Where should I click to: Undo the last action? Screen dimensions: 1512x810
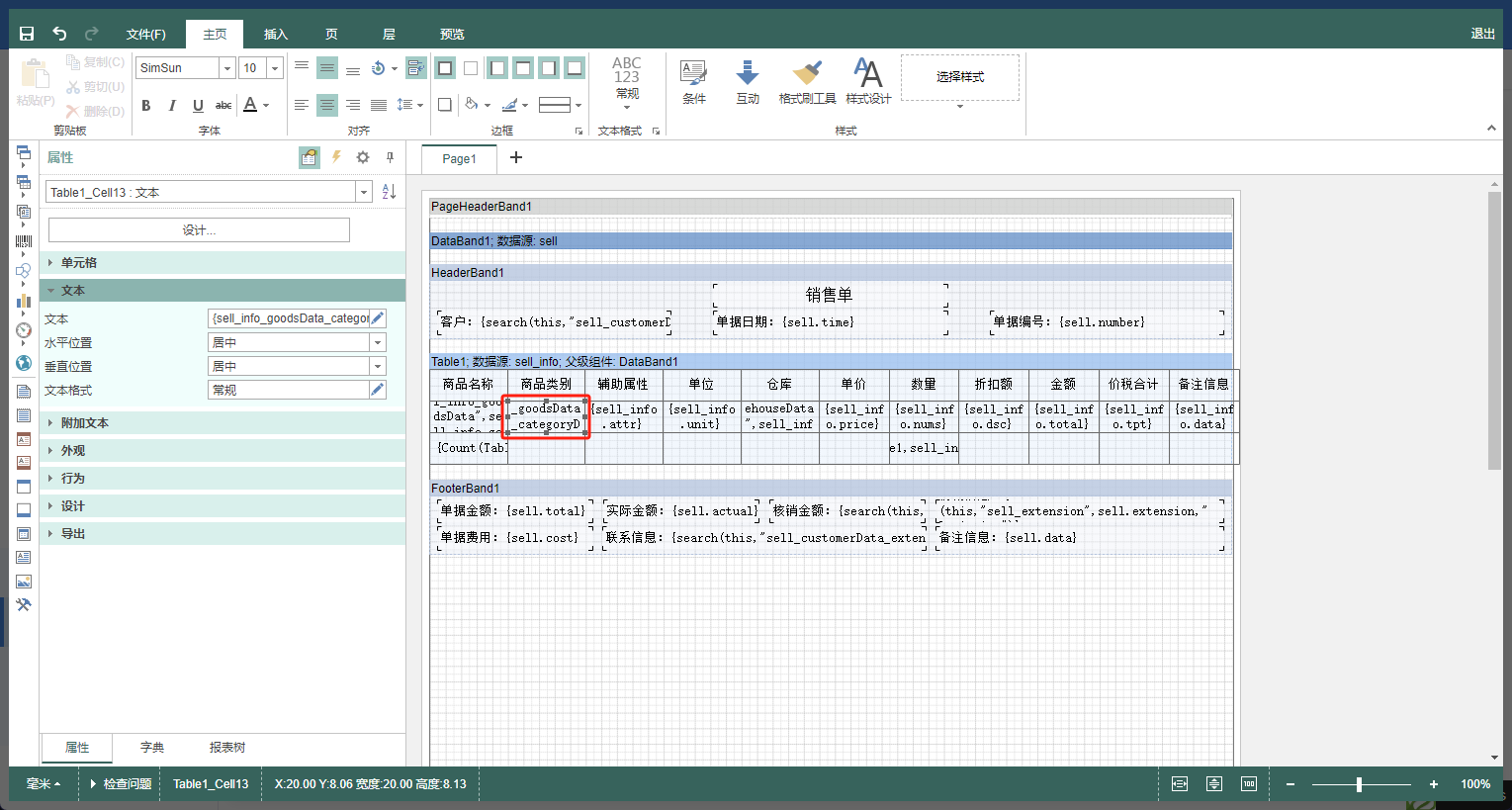coord(59,34)
